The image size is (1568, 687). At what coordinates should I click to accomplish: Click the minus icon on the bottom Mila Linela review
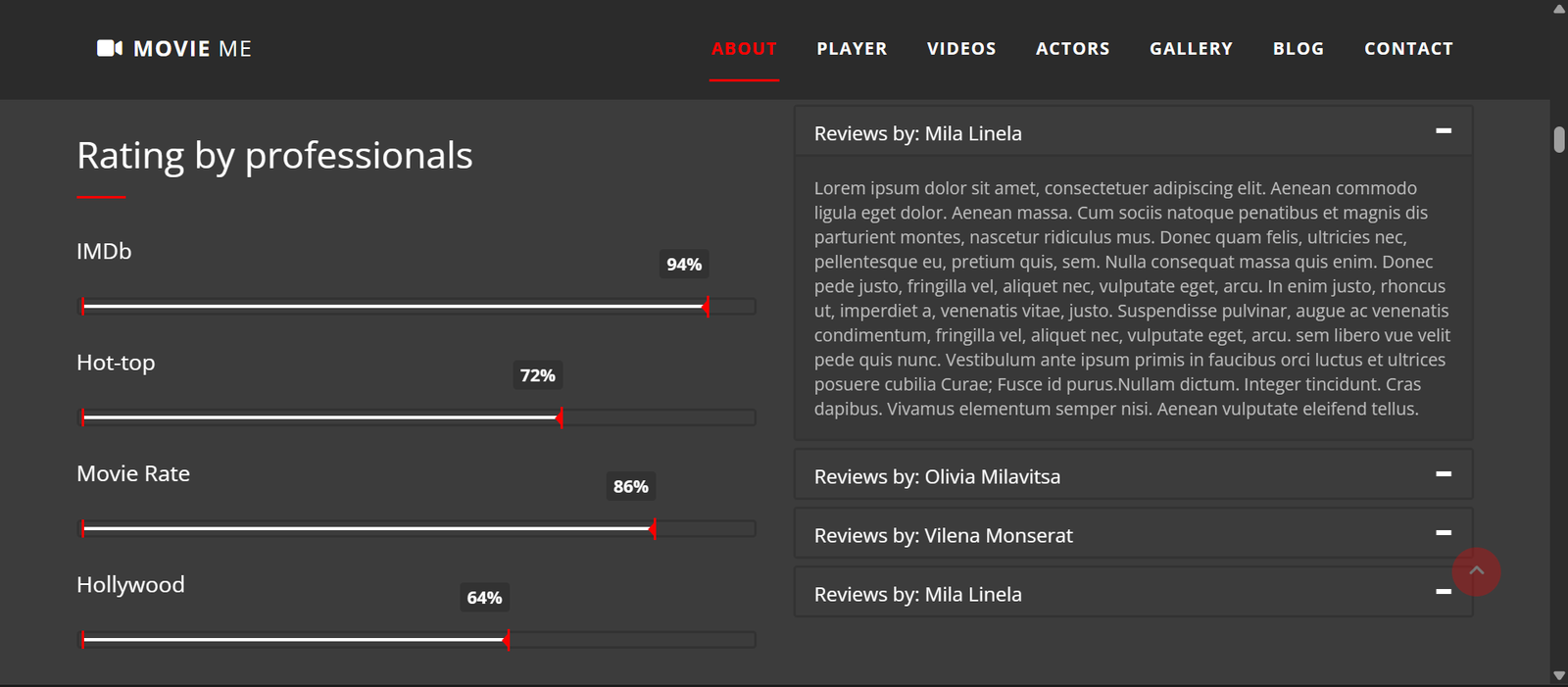pyautogui.click(x=1443, y=592)
